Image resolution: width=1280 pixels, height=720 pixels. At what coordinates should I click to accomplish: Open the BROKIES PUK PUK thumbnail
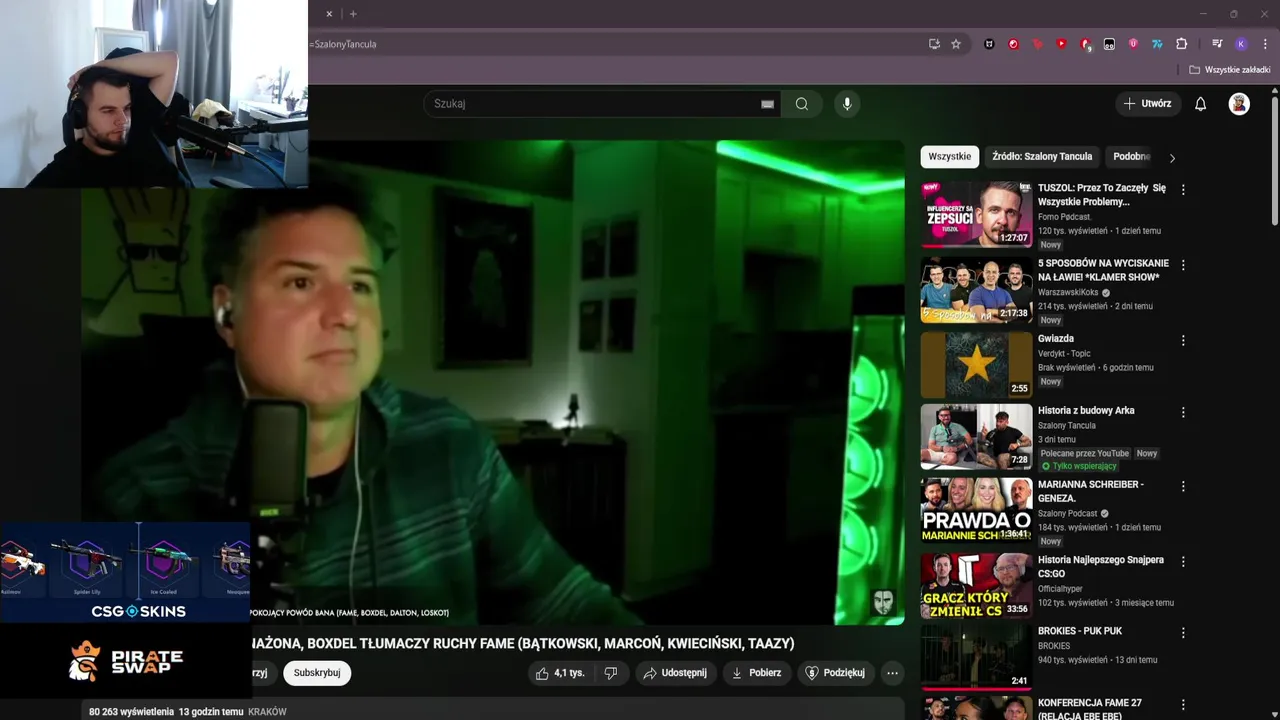pos(976,658)
